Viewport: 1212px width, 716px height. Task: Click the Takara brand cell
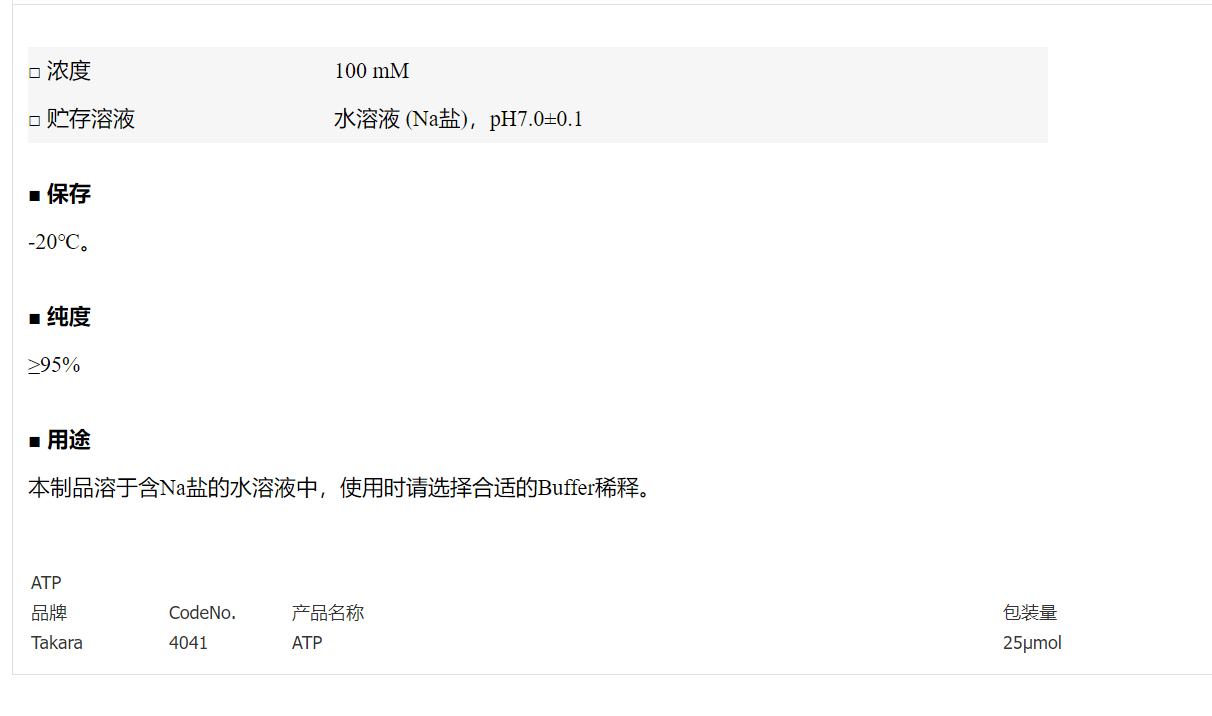click(x=57, y=643)
